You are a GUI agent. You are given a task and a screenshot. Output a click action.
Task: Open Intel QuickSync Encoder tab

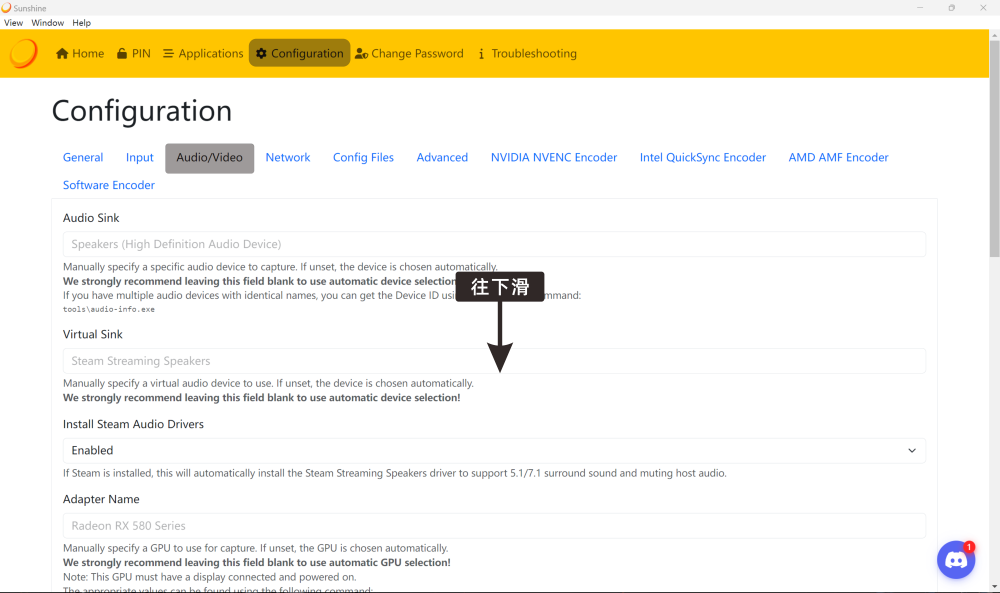coord(703,157)
